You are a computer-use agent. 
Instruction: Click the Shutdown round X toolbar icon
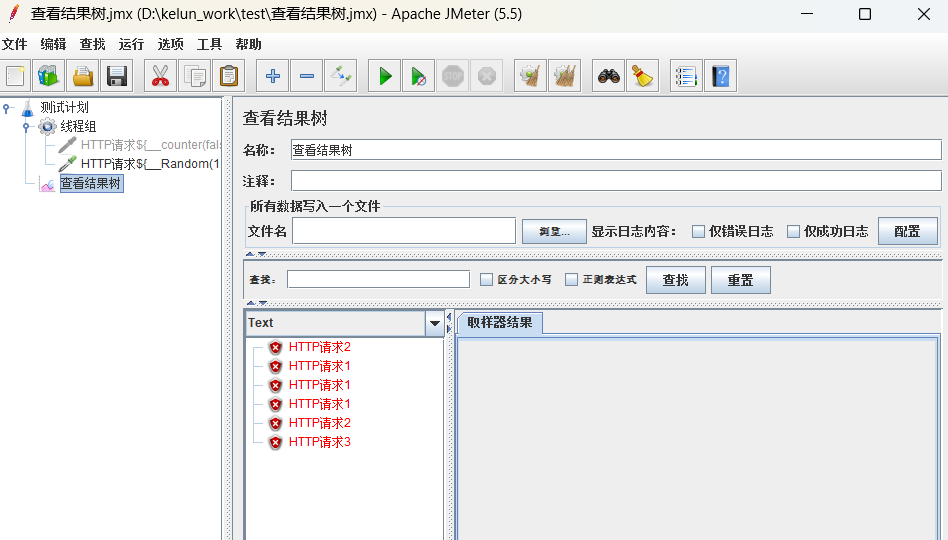coord(487,76)
